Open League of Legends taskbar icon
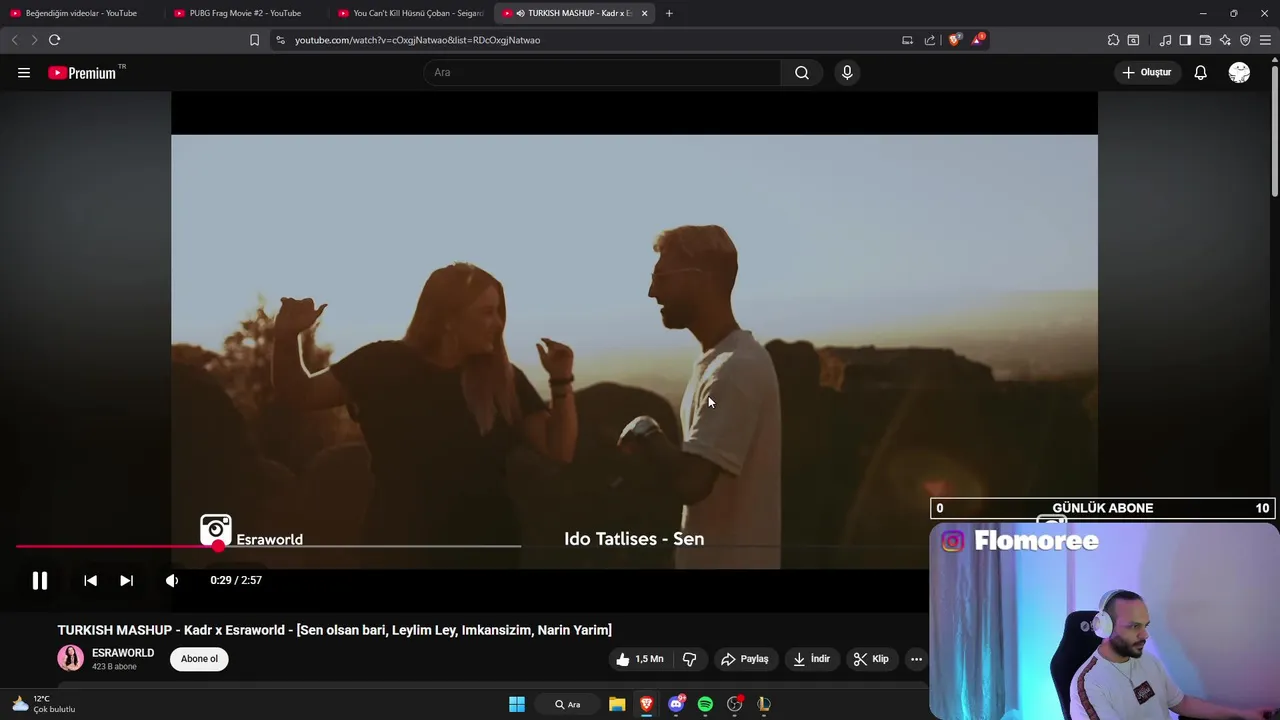1280x720 pixels. [x=764, y=705]
